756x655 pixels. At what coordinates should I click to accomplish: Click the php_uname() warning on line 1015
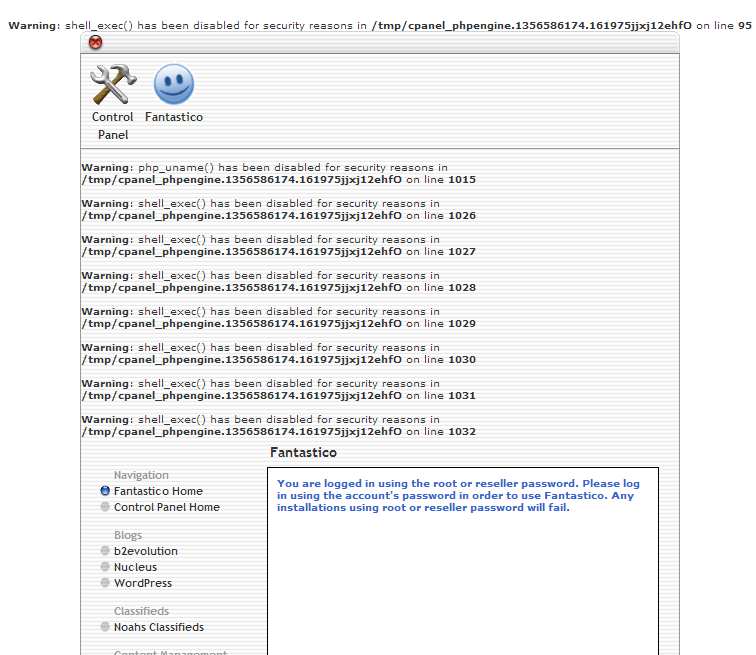coord(279,174)
